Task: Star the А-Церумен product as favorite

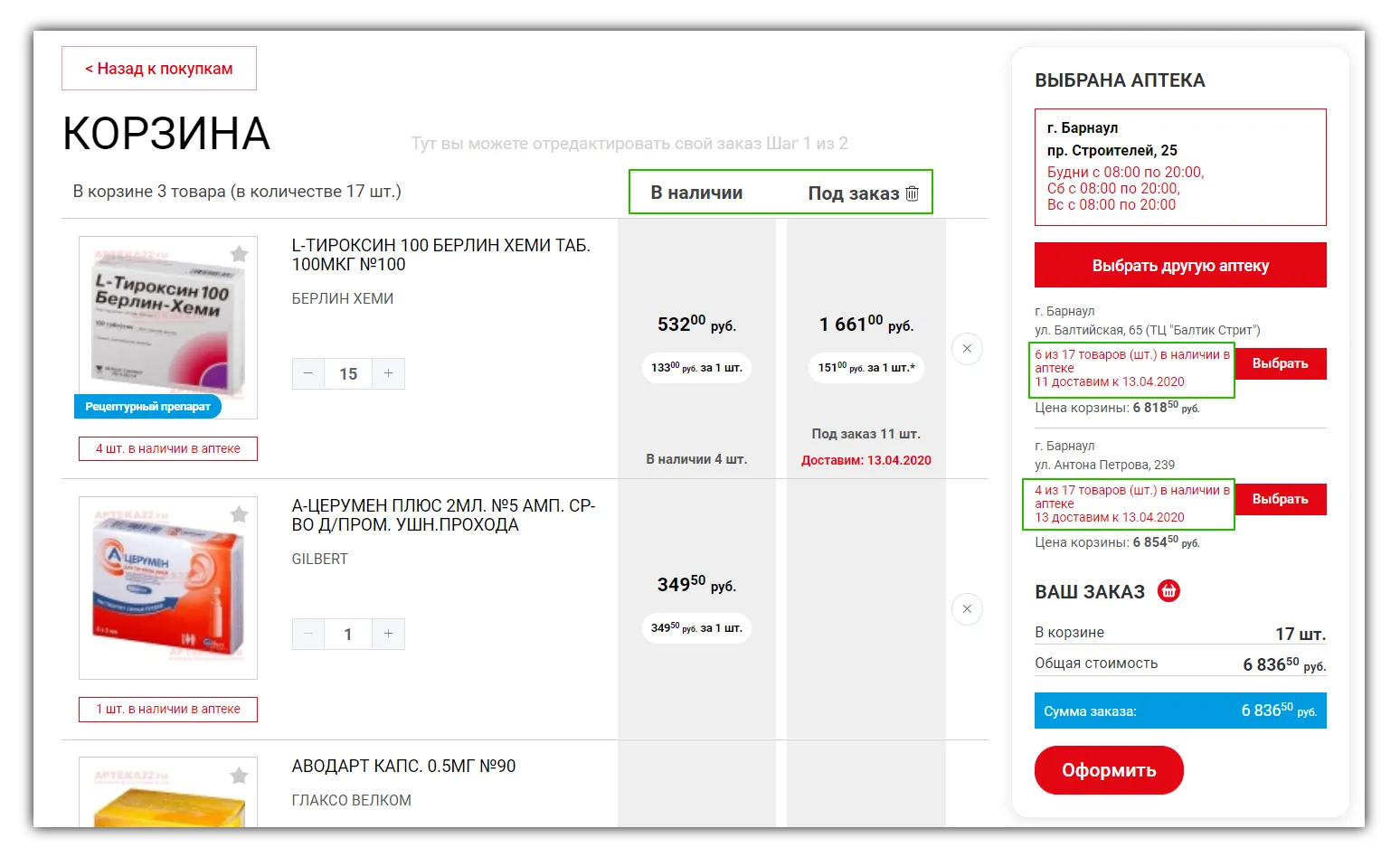Action: [239, 514]
